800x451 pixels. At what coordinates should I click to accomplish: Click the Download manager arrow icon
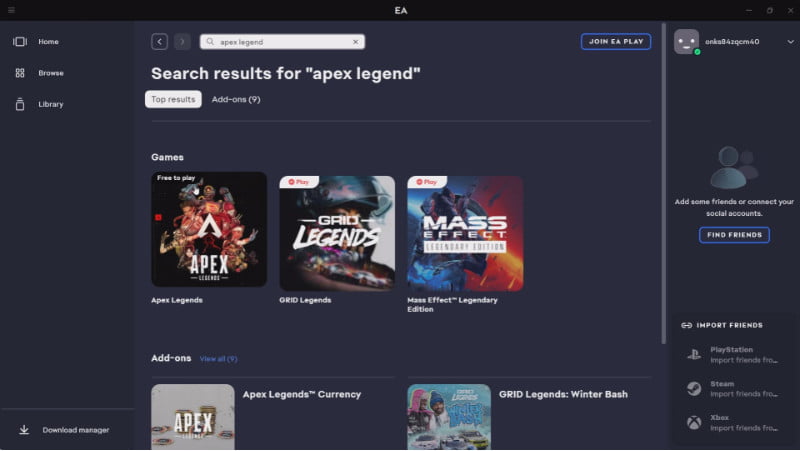(x=24, y=430)
